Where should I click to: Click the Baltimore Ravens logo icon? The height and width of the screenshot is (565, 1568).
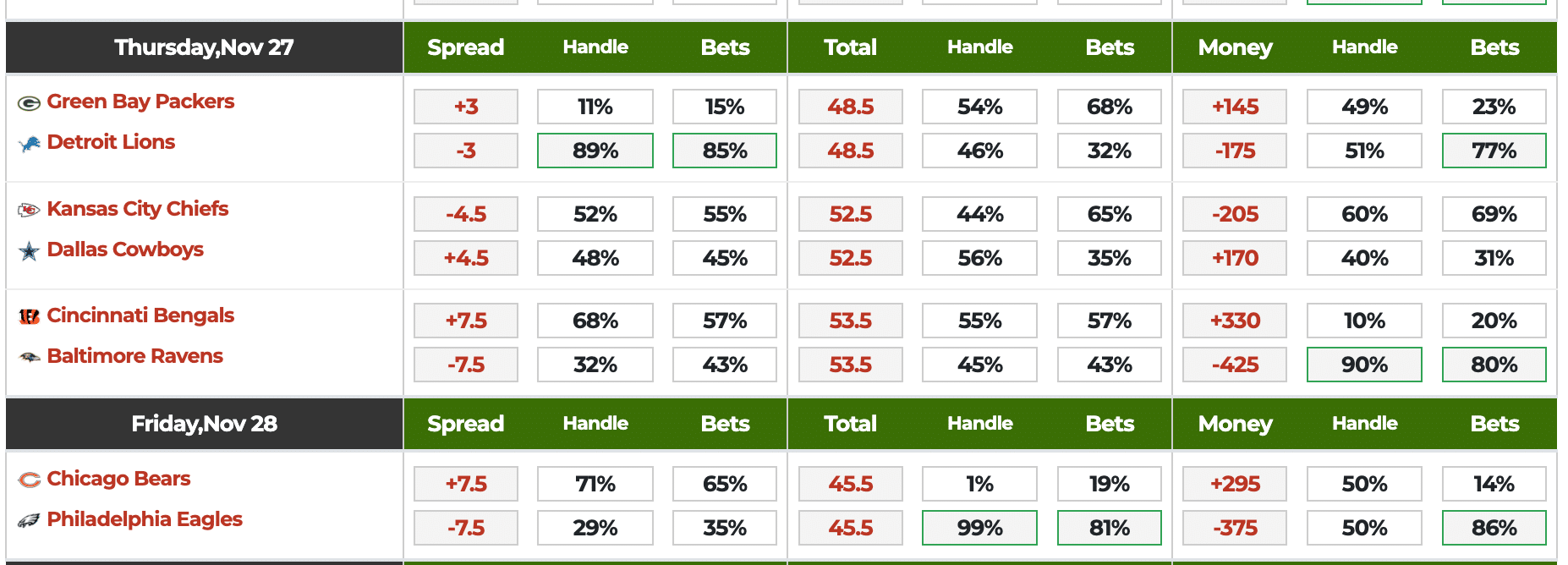[x=29, y=357]
